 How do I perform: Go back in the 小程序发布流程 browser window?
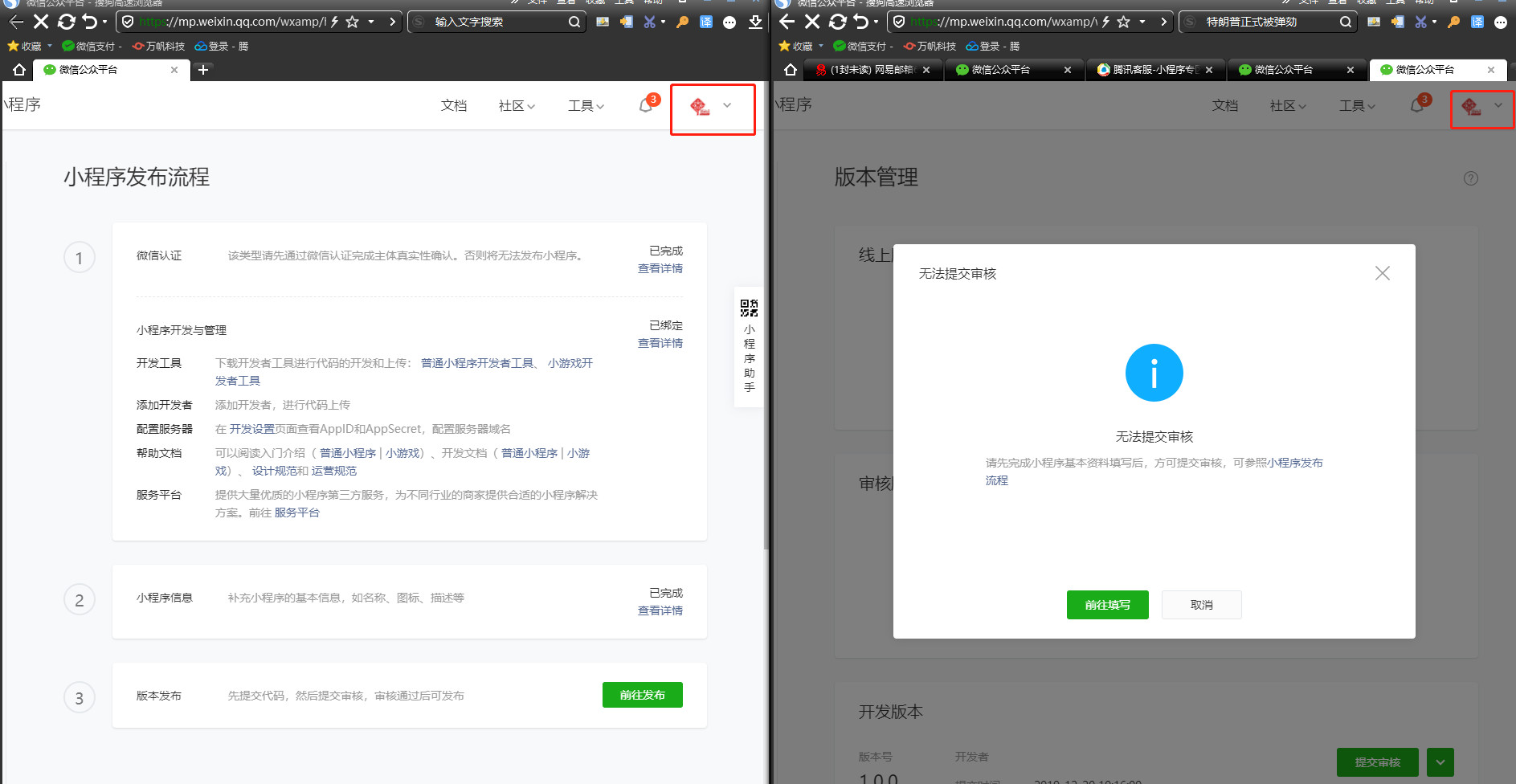coord(16,22)
